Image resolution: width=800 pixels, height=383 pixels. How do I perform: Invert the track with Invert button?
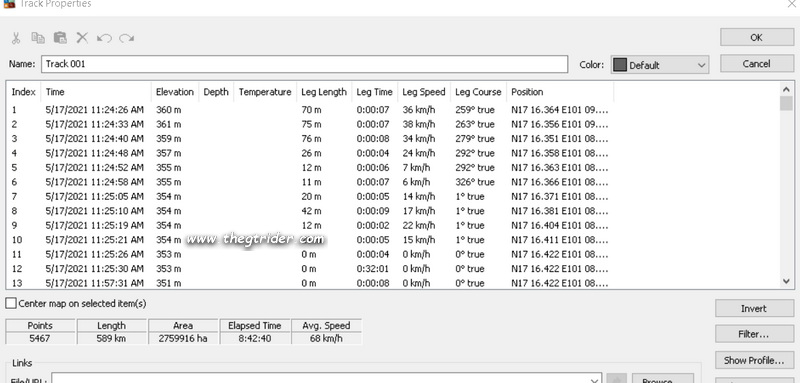(x=754, y=309)
